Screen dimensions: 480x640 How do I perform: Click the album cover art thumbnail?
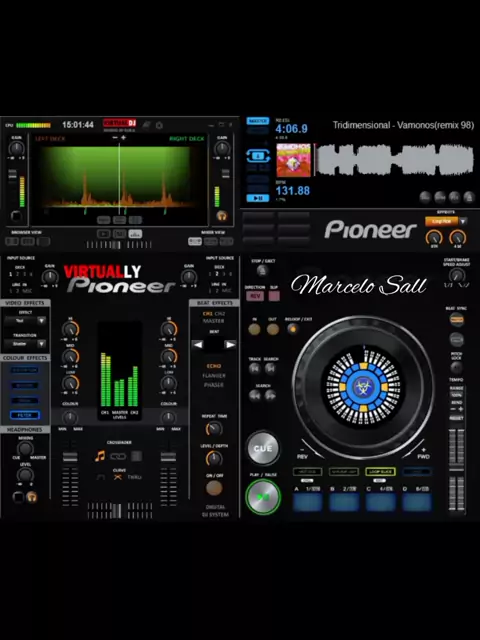tap(293, 160)
